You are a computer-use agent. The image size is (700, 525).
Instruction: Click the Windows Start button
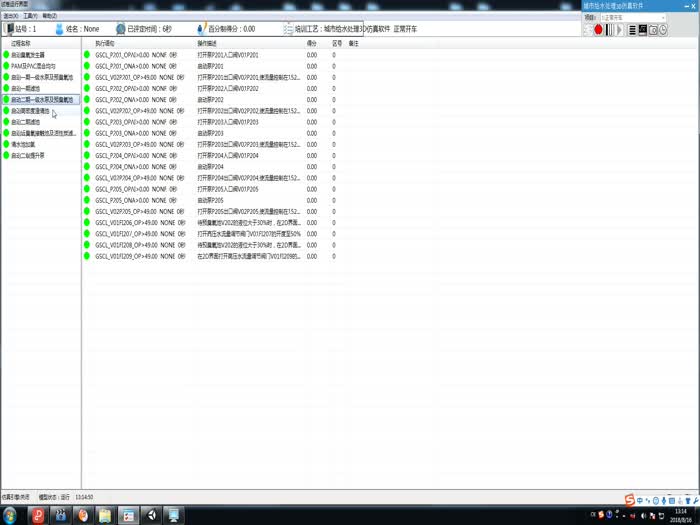[x=11, y=515]
